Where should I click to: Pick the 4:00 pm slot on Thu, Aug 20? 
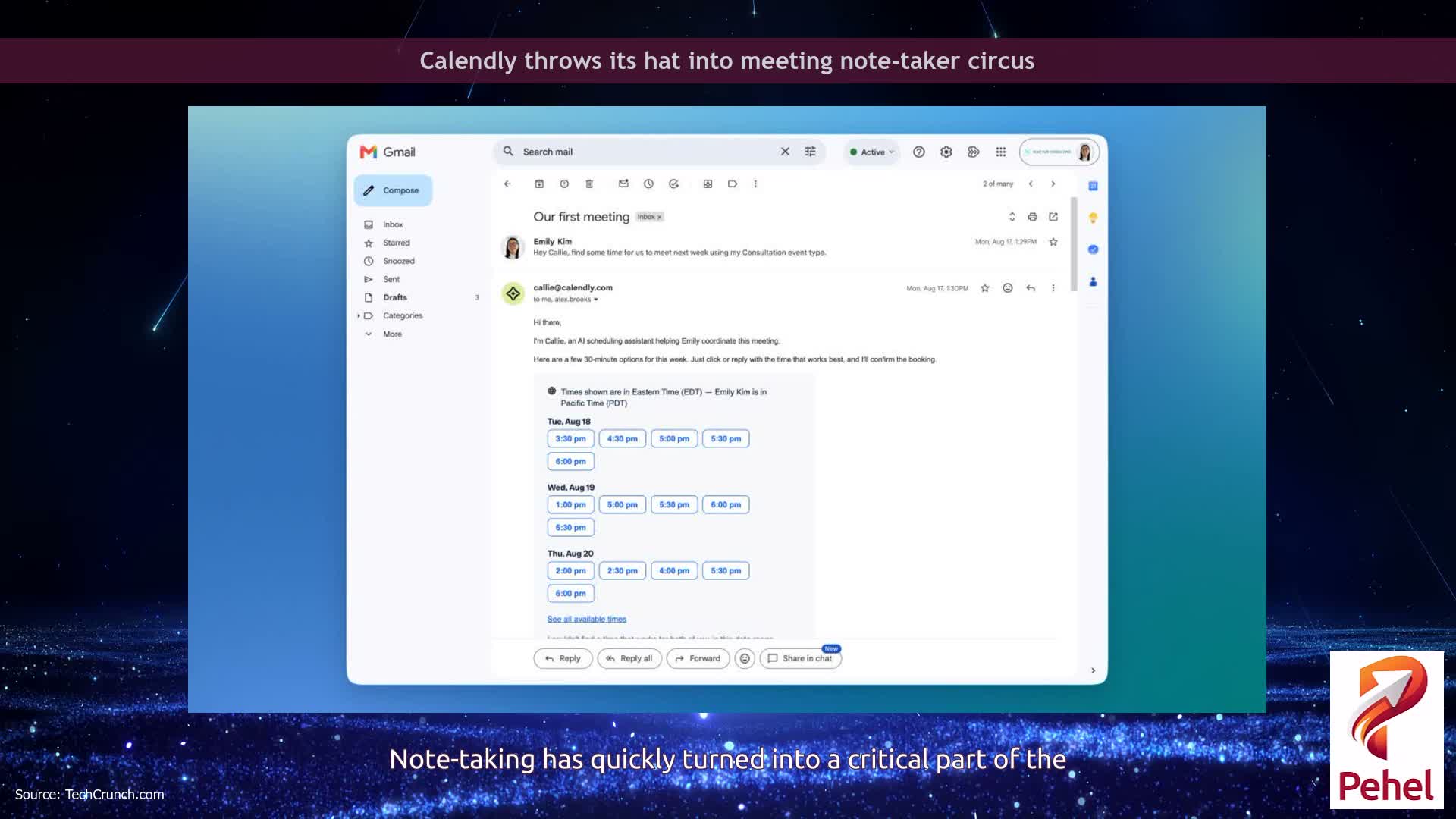pos(674,570)
